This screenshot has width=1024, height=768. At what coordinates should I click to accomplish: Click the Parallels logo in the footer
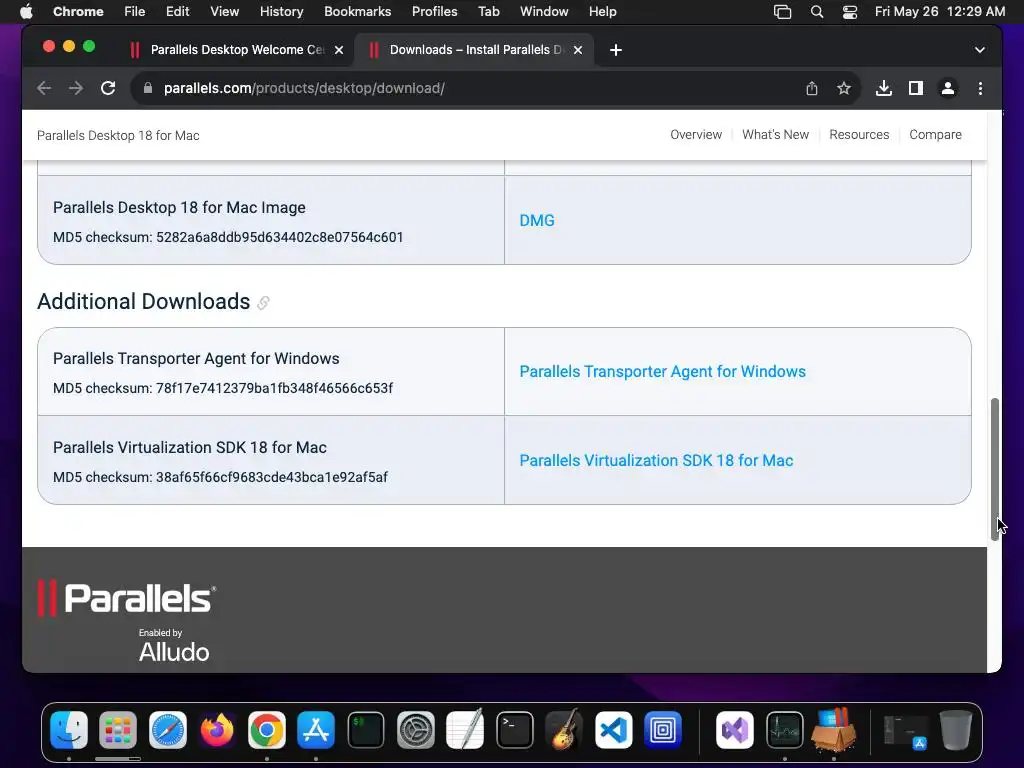[x=127, y=598]
